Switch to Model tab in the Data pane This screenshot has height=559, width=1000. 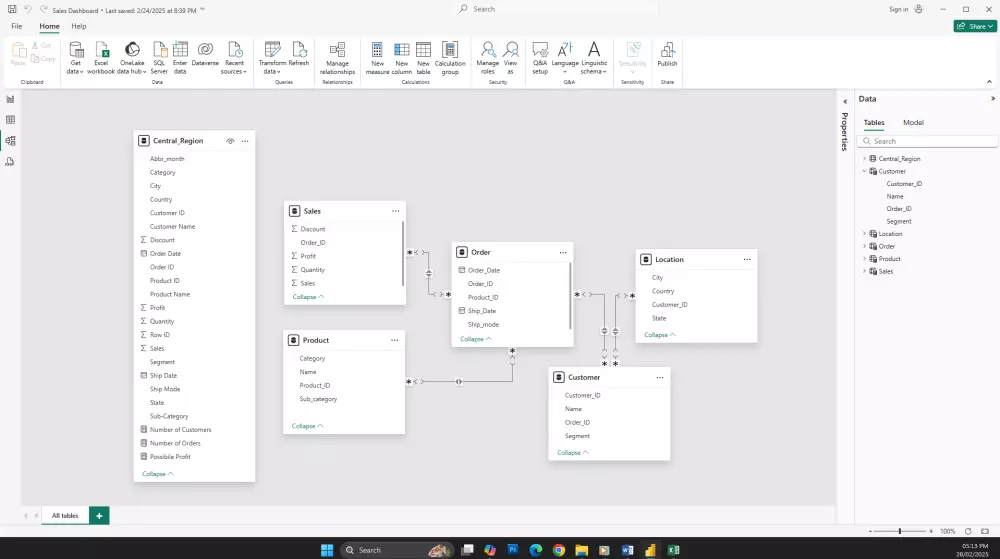pos(913,122)
